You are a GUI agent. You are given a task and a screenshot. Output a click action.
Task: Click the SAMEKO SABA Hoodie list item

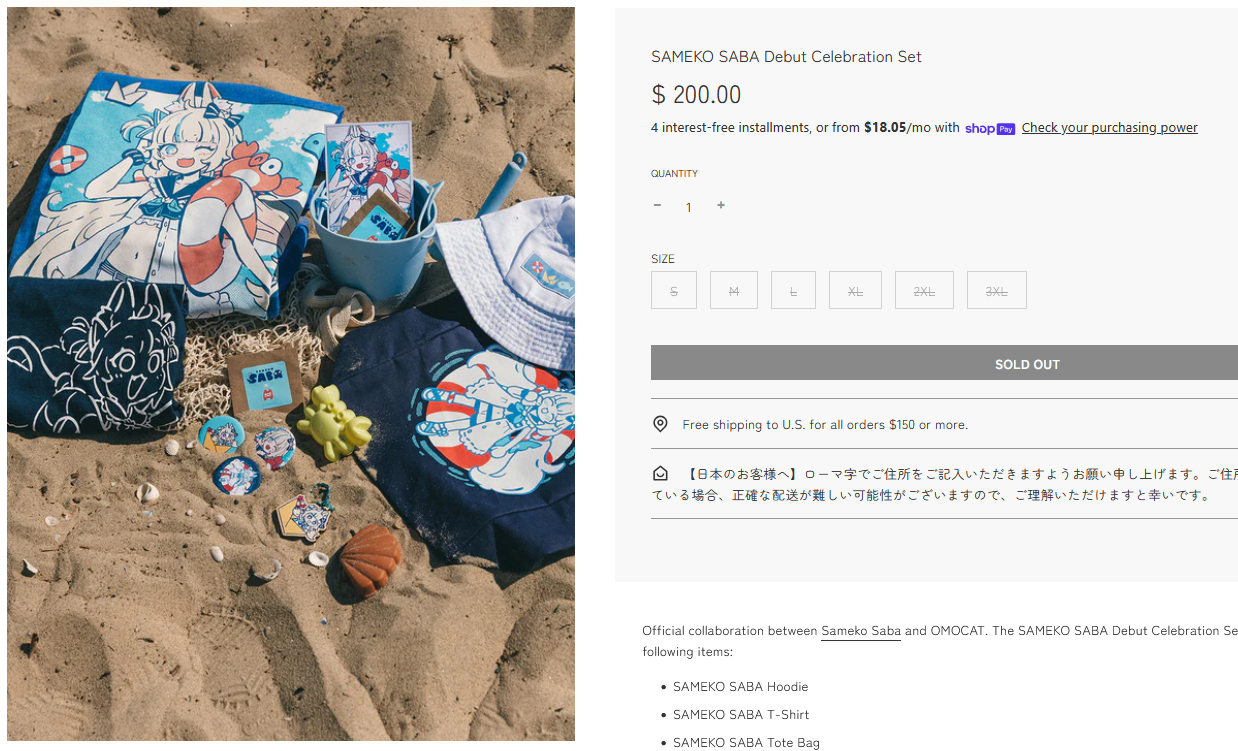tap(740, 687)
